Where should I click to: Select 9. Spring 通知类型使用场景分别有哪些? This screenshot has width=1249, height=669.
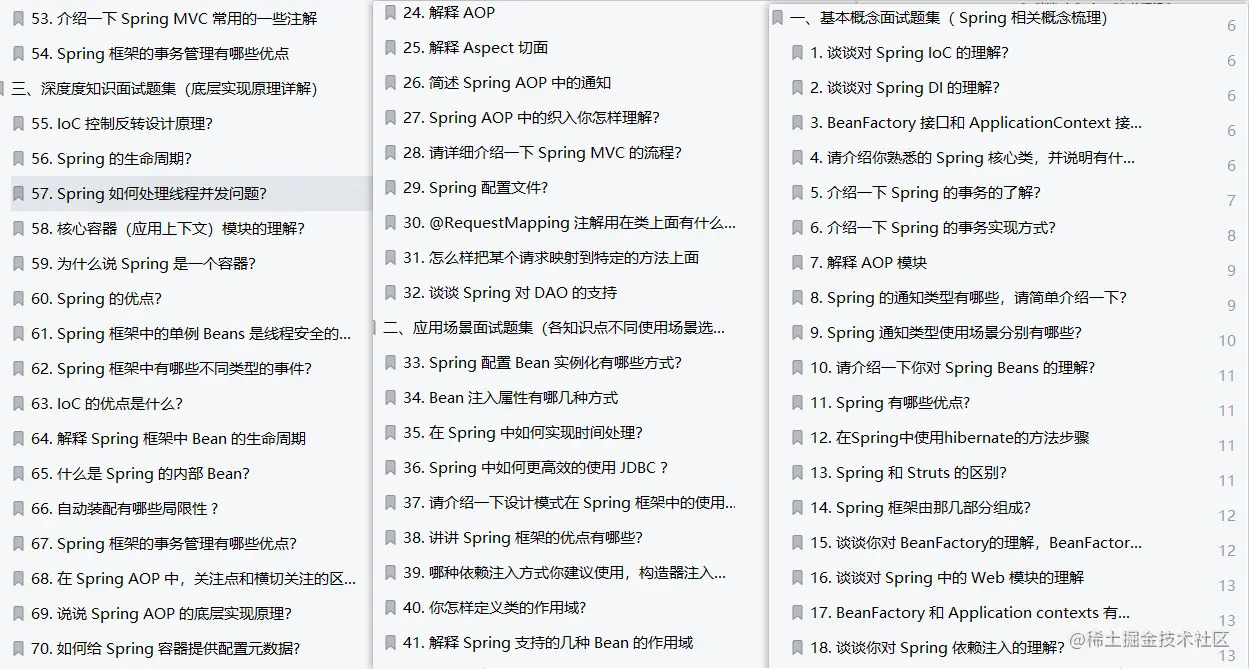(946, 333)
